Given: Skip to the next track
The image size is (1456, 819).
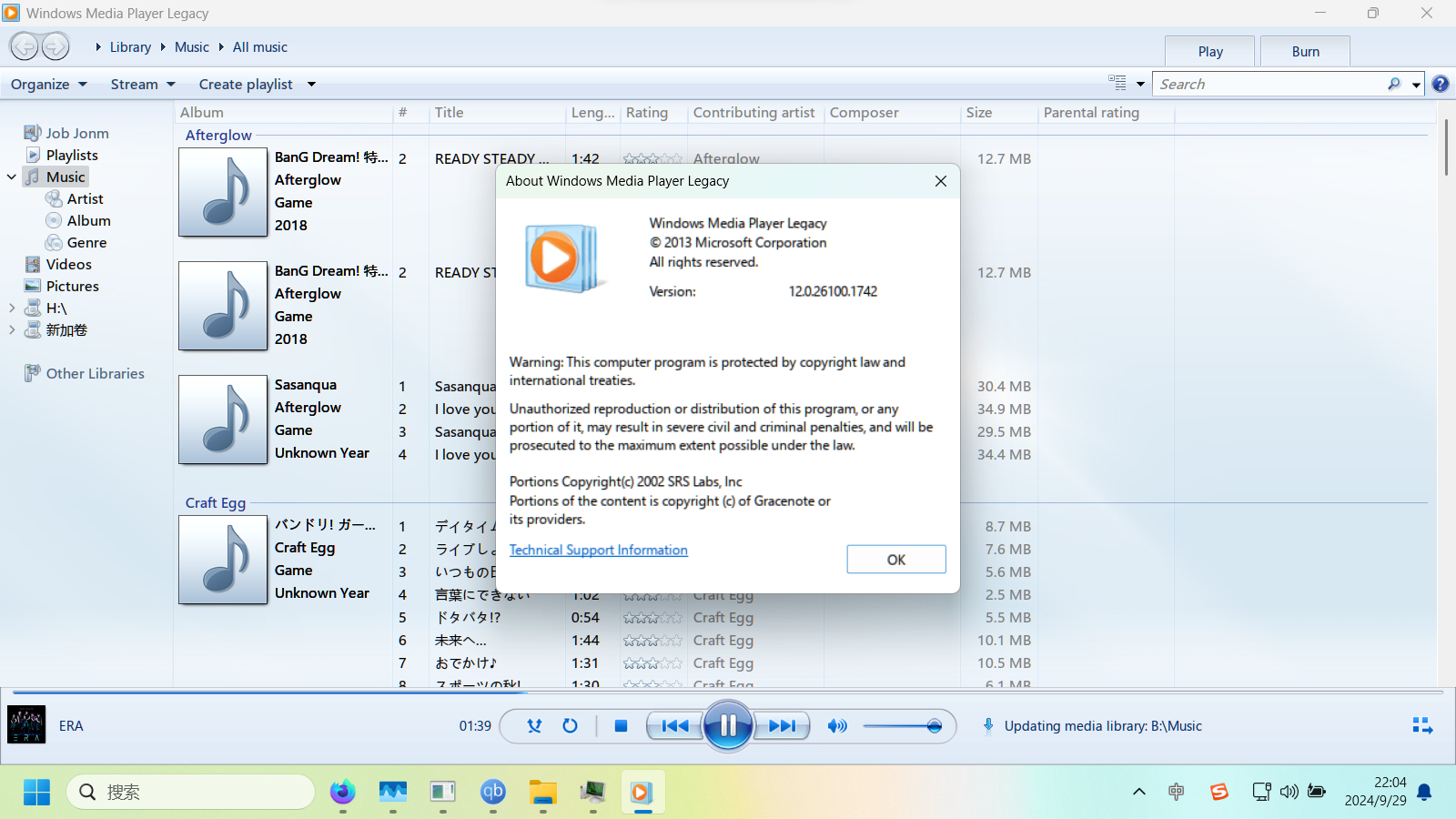Looking at the screenshot, I should [x=782, y=725].
